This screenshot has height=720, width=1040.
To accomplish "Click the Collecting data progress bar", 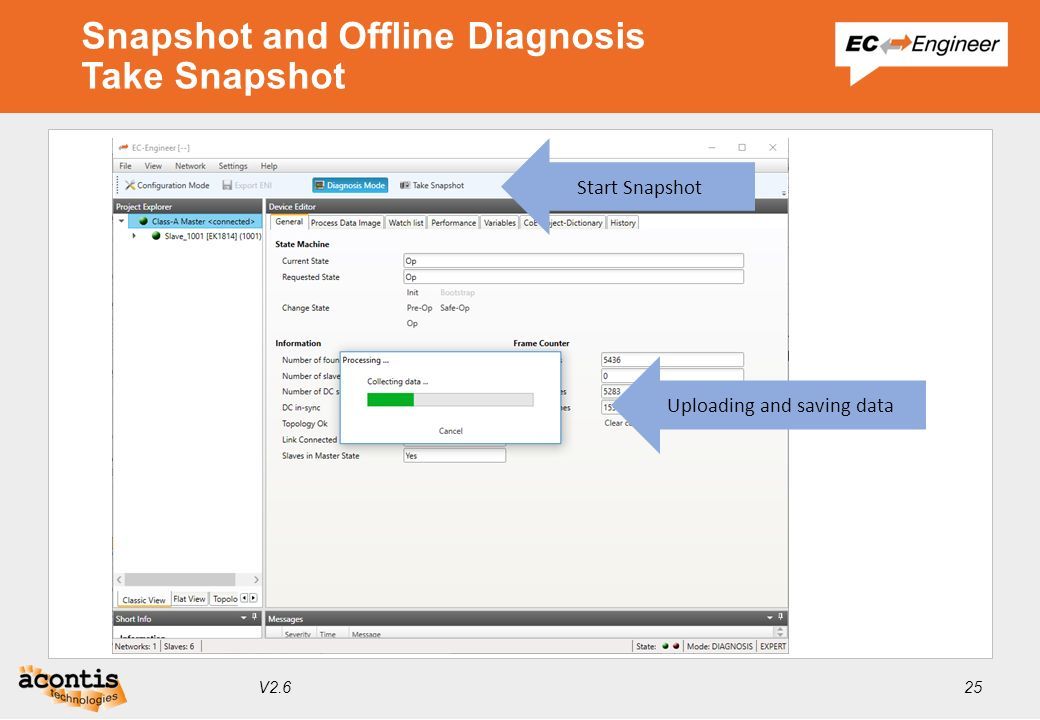I will (x=450, y=399).
